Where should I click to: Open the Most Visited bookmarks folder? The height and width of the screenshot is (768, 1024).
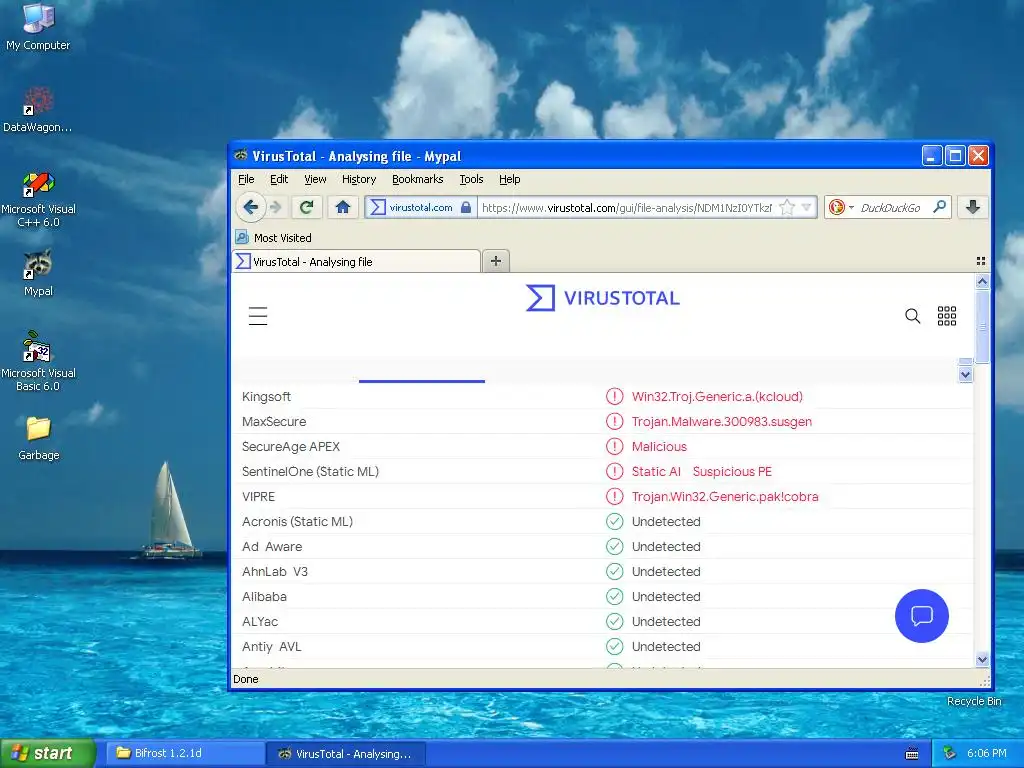pyautogui.click(x=274, y=238)
